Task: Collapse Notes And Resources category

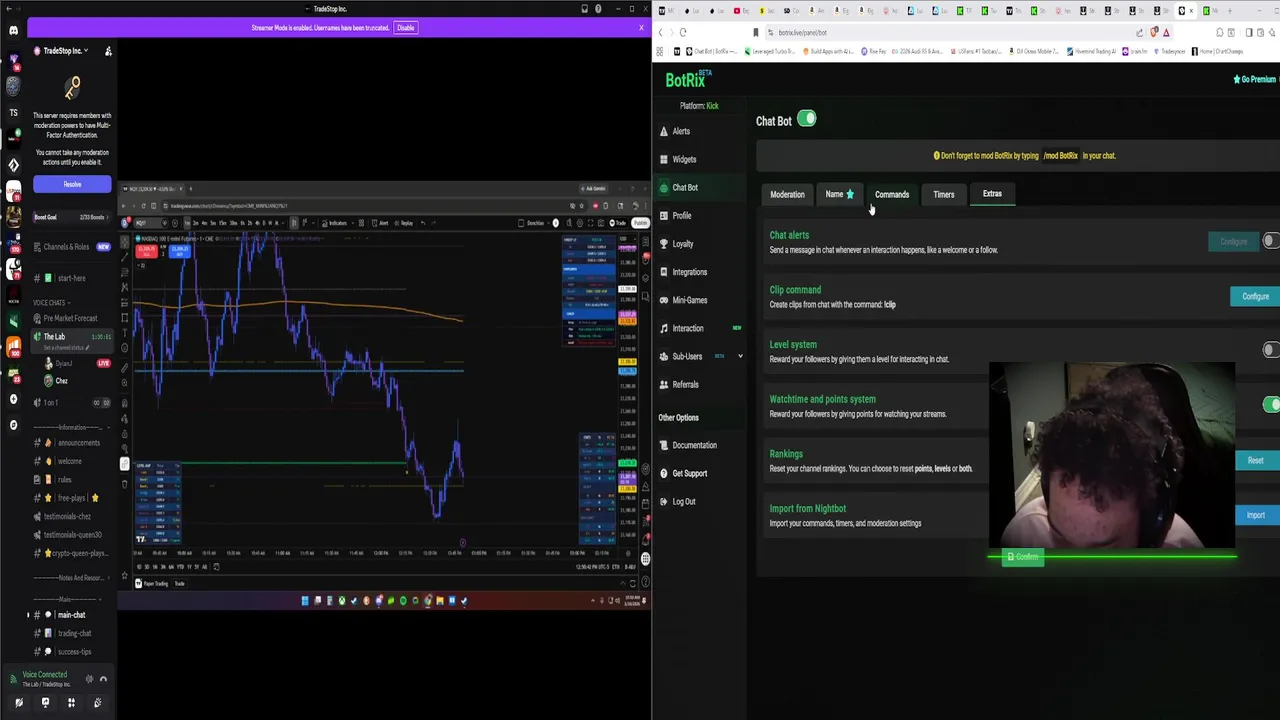Action: (70, 578)
